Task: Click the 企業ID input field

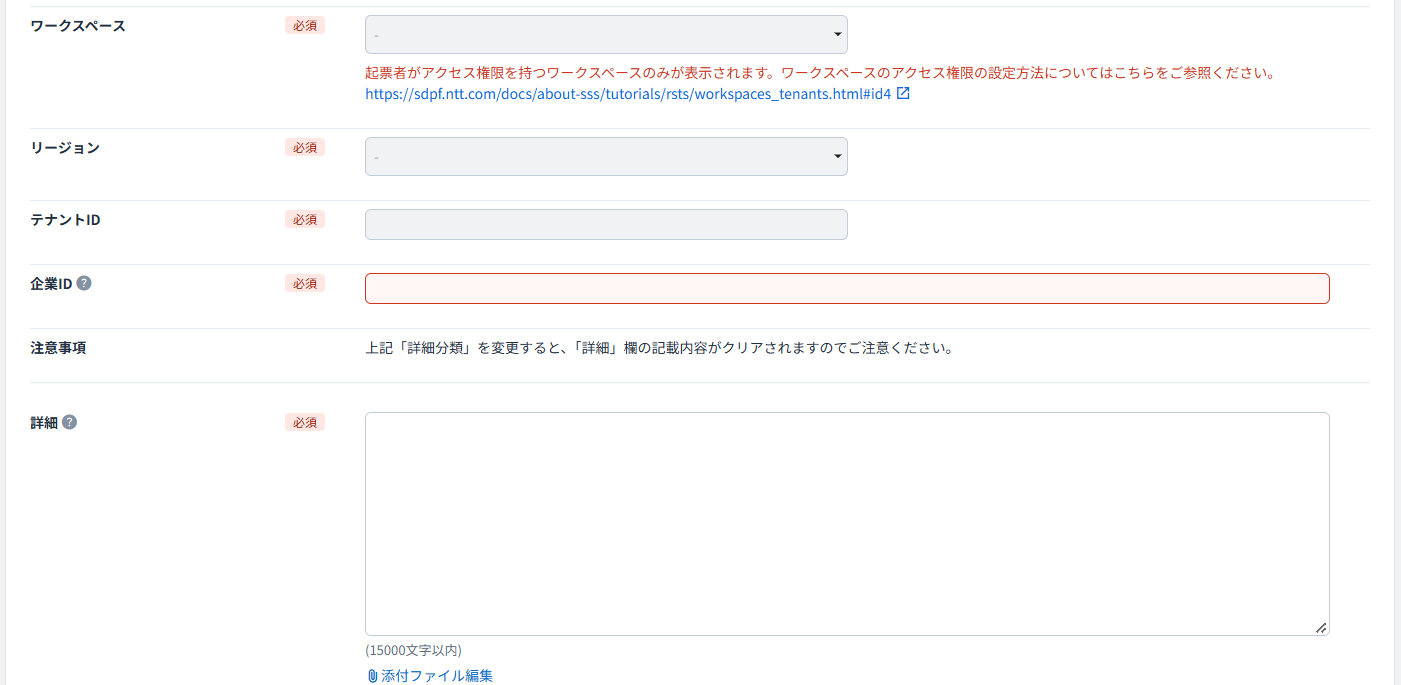Action: 847,288
